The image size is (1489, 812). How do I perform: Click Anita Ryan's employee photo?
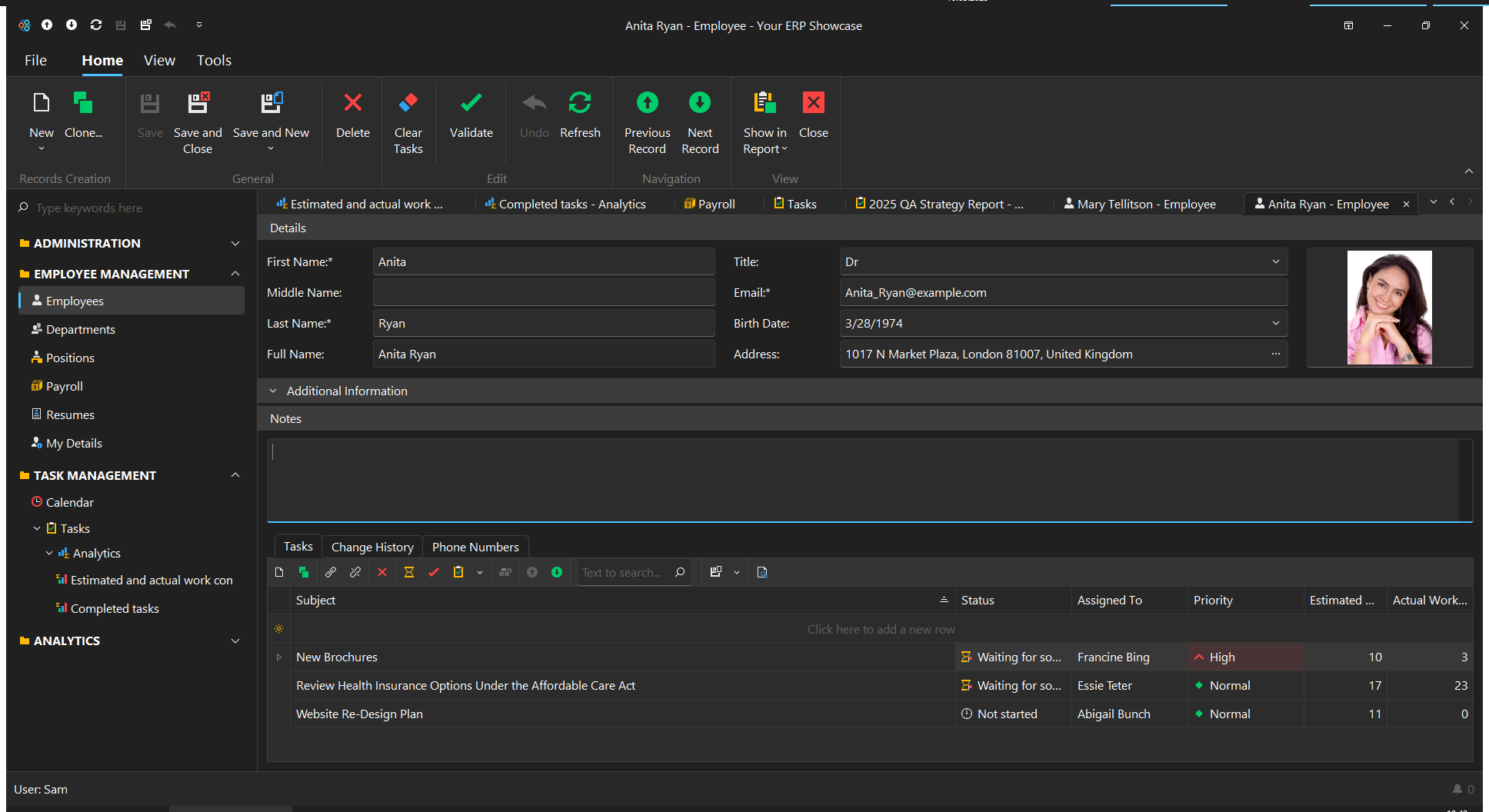(x=1389, y=308)
